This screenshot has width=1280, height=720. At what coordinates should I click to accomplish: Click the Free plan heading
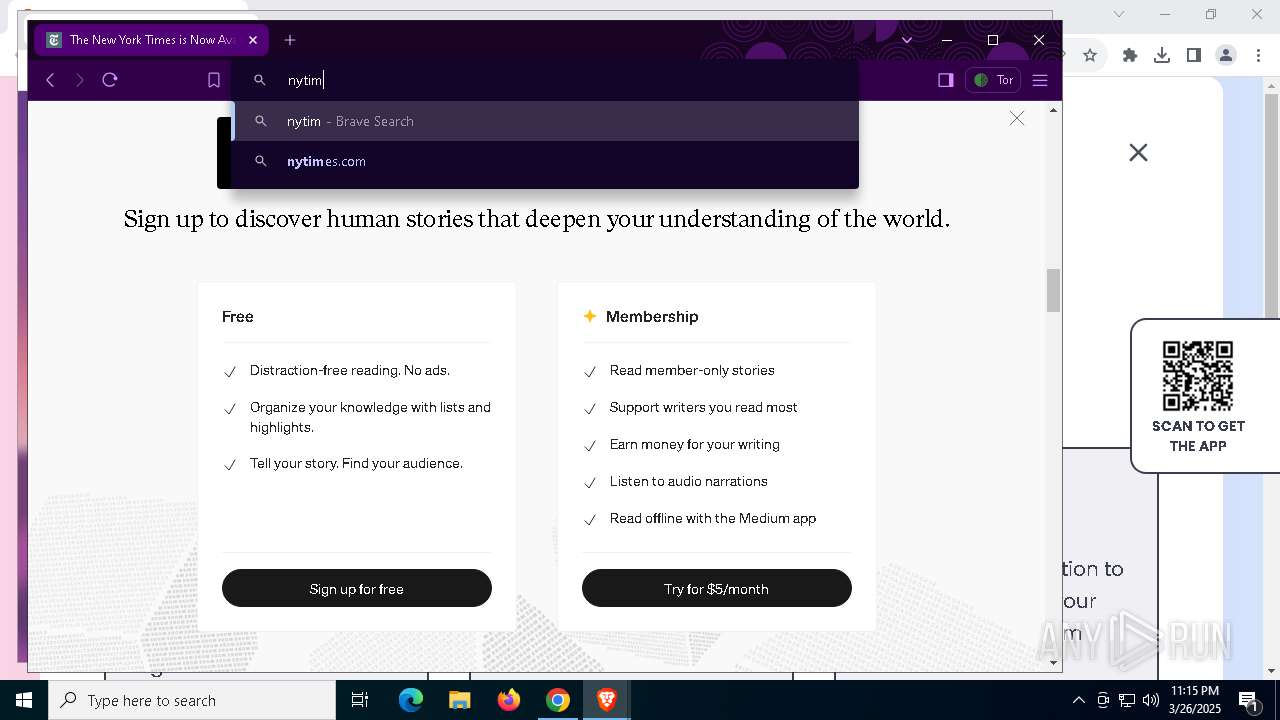pos(238,316)
